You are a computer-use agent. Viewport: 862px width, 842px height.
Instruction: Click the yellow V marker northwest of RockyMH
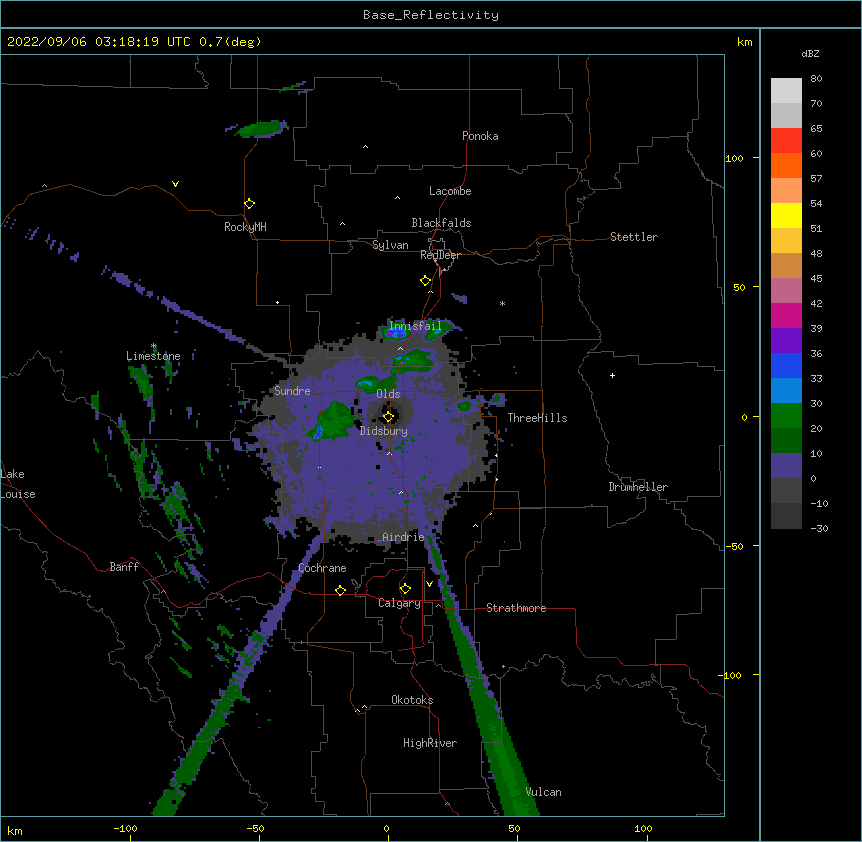[175, 184]
